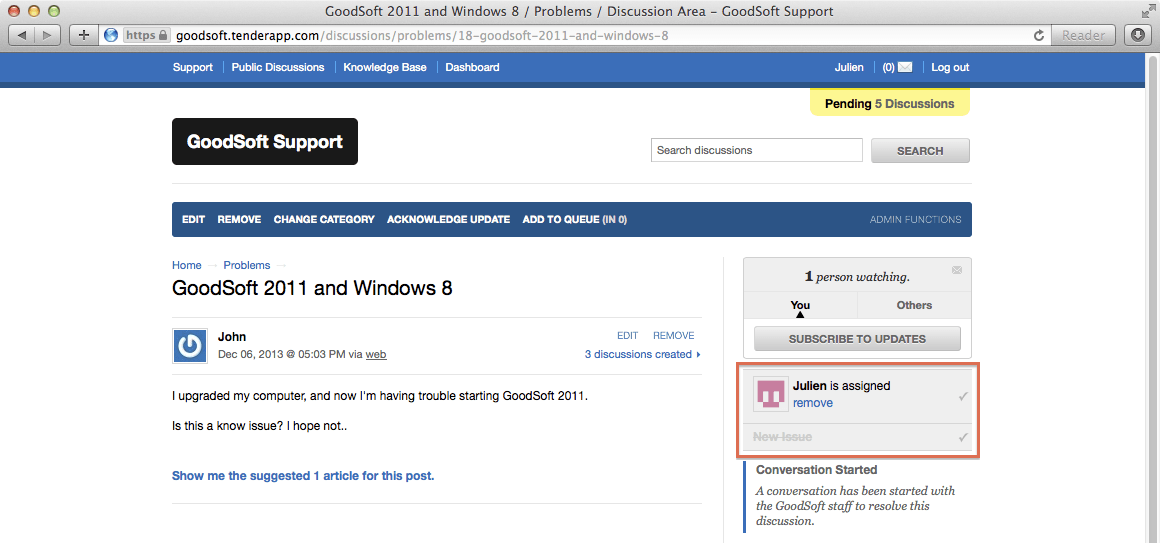Click the https lock indicator

coord(146,35)
